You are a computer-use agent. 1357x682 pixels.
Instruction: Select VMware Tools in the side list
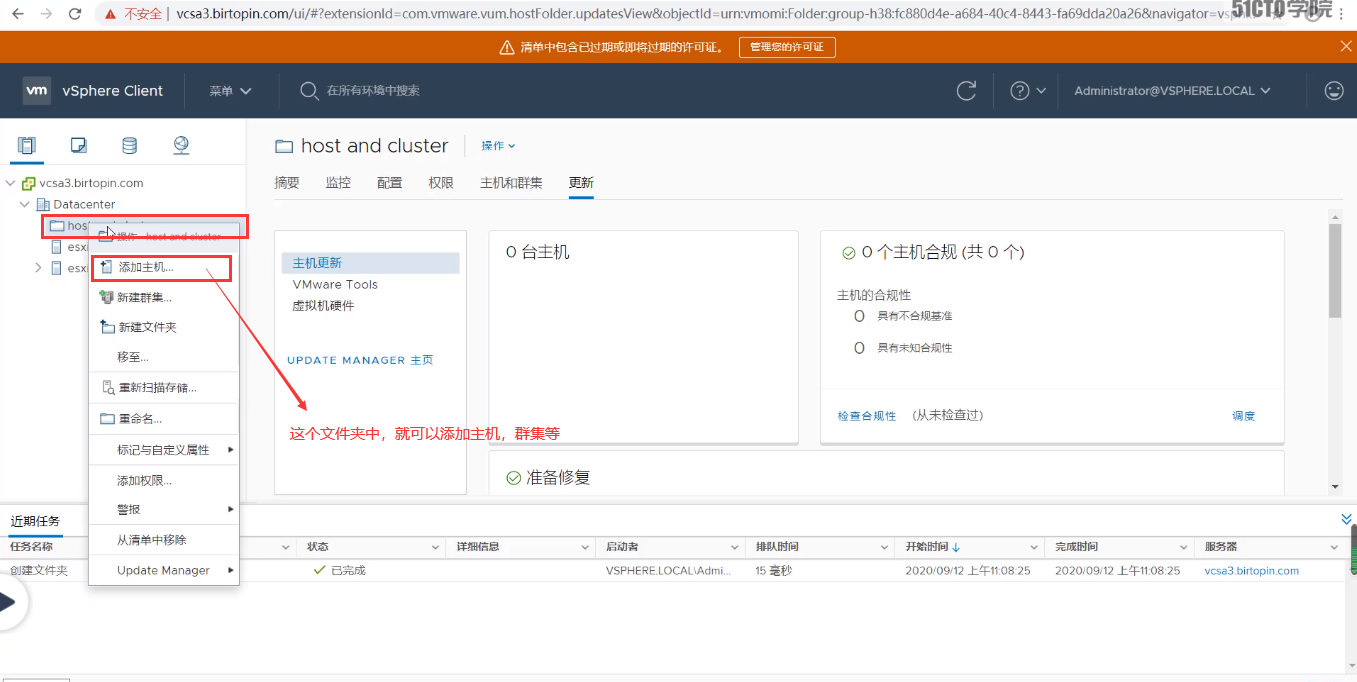click(x=335, y=284)
